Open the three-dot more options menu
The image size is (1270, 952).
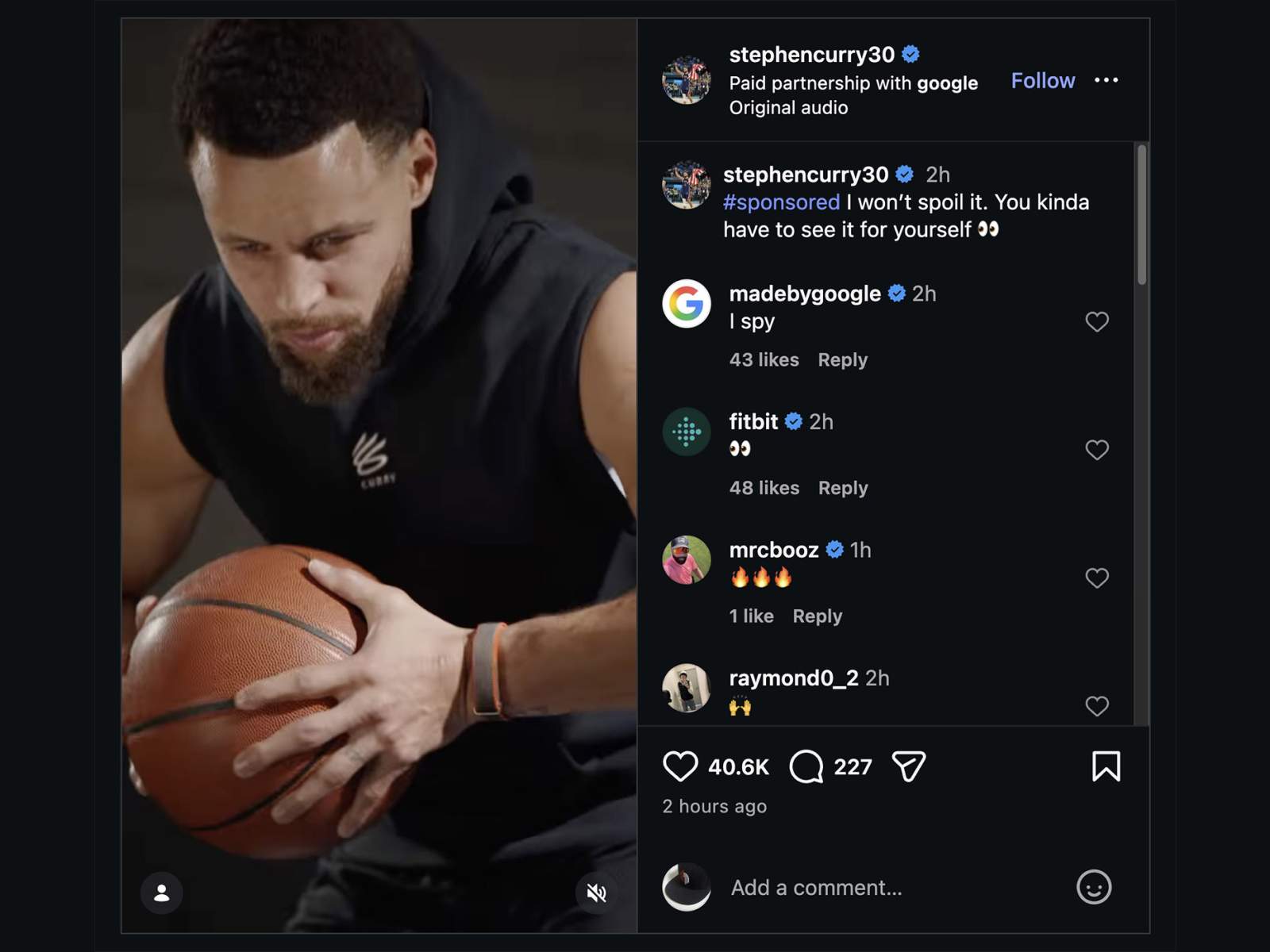tap(1106, 80)
